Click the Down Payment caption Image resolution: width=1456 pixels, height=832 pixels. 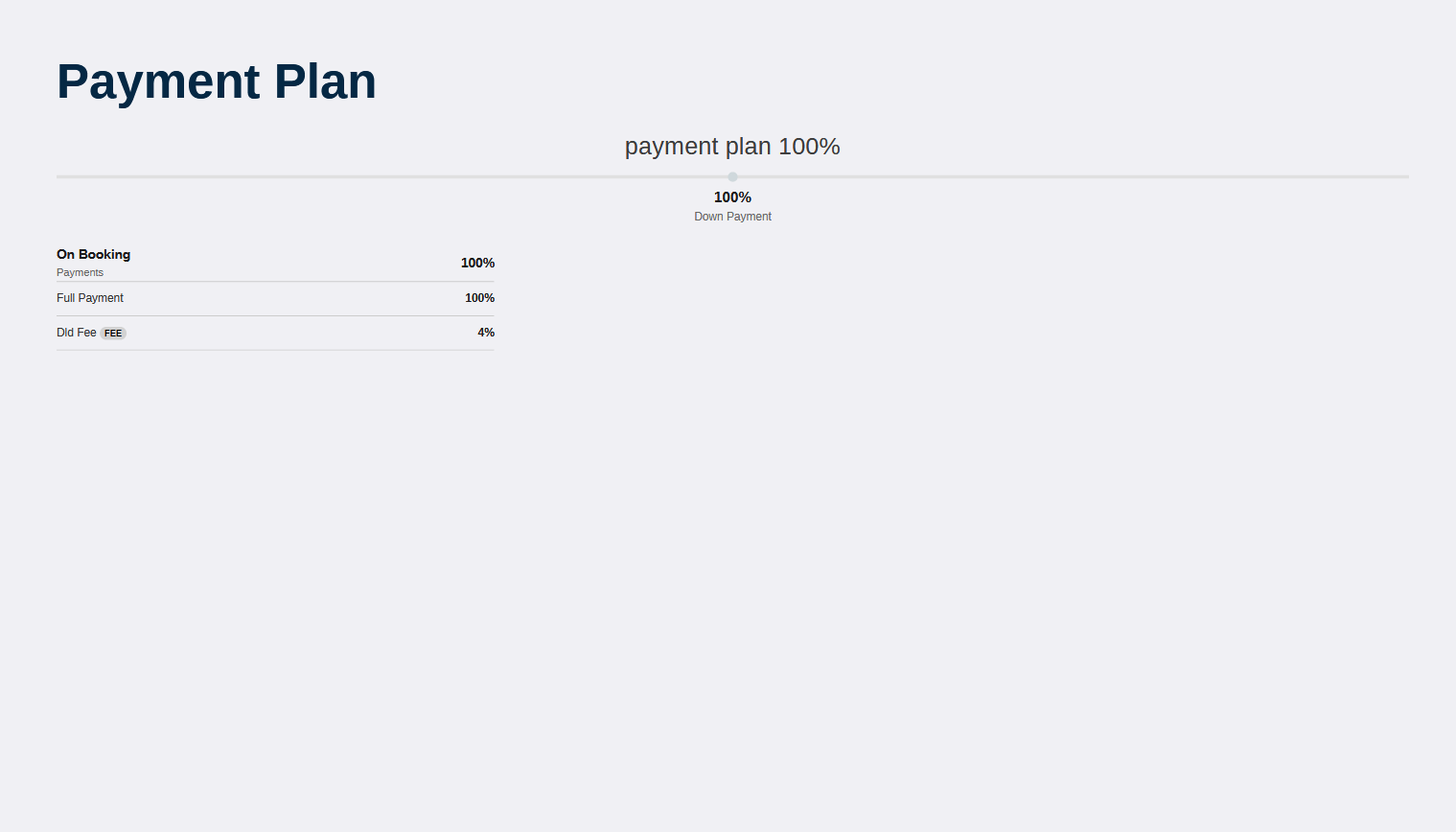pos(732,217)
